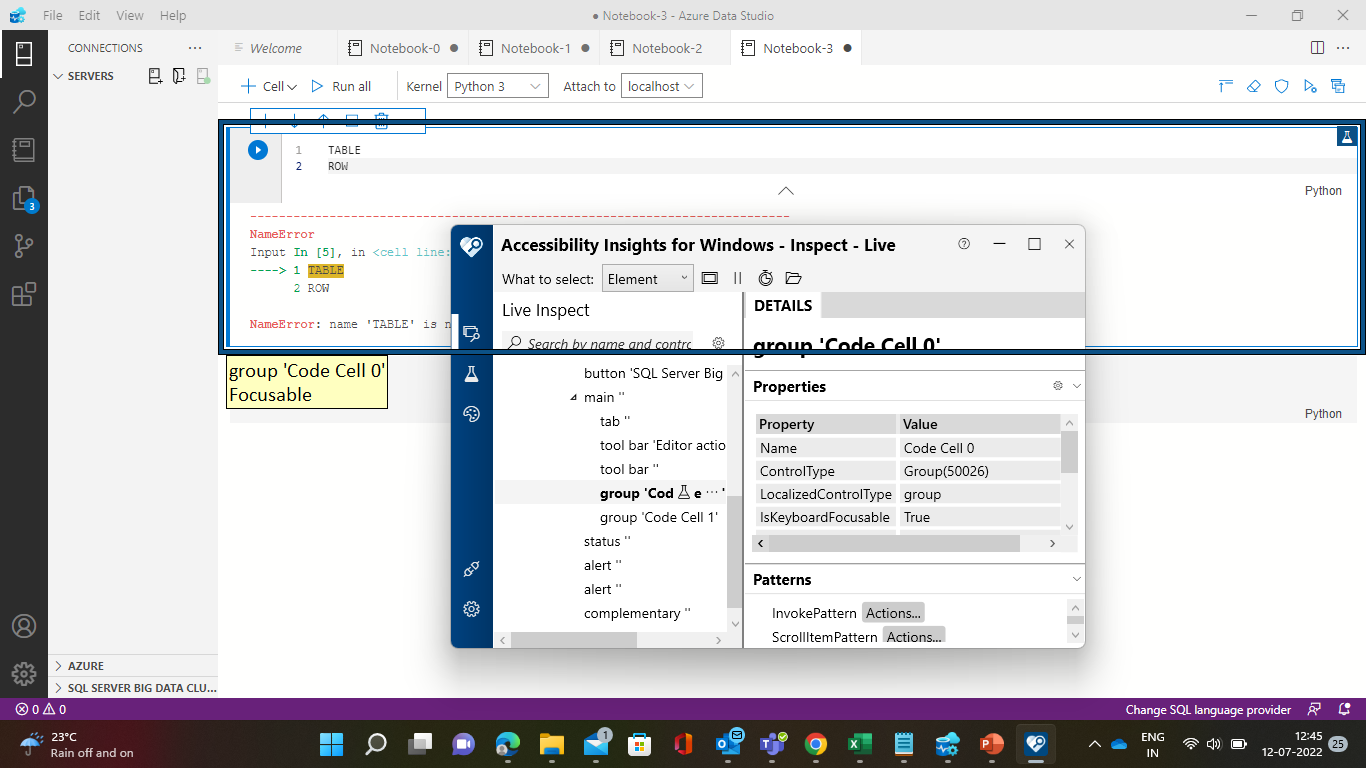Run all notebook cells
The width and height of the screenshot is (1366, 768).
coord(341,86)
